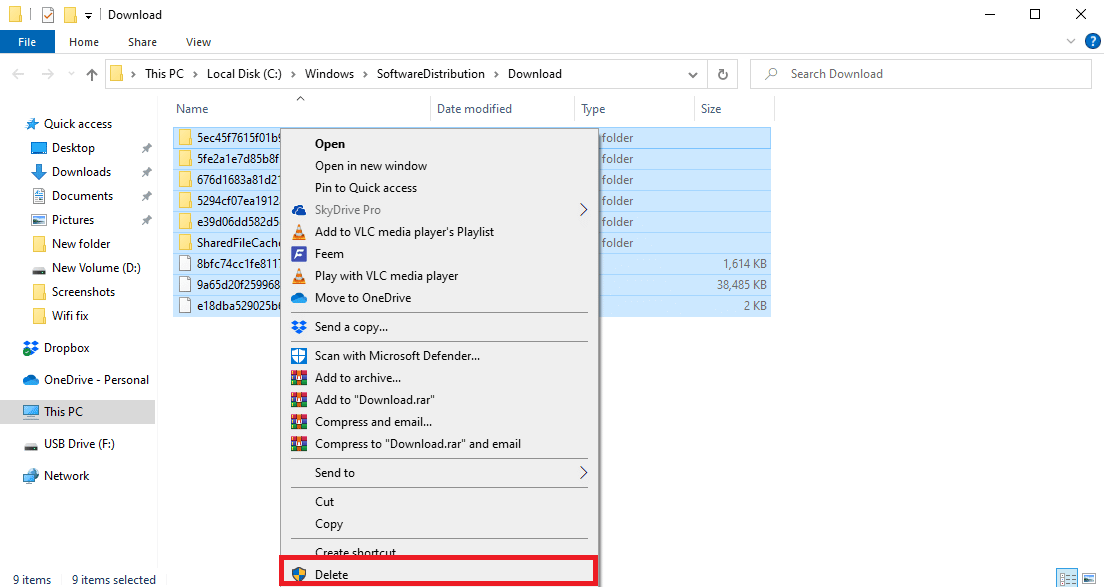Click the Dropbox icon next to Send a copy
The height and width of the screenshot is (587, 1105).
pyautogui.click(x=298, y=327)
